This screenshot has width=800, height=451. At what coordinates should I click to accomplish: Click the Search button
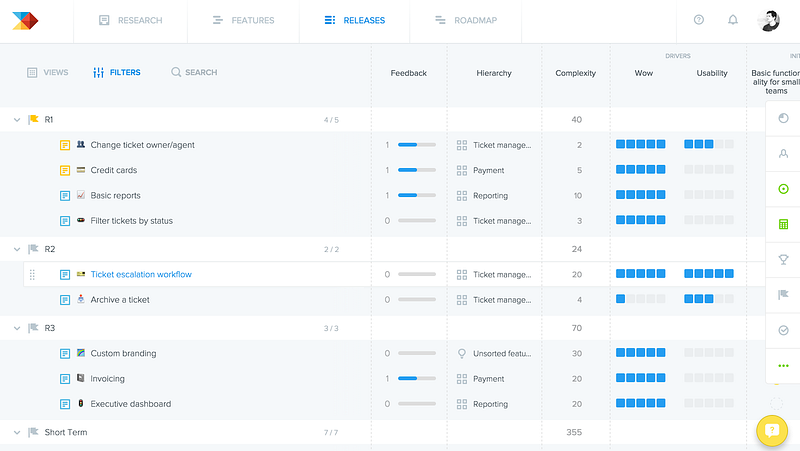pyautogui.click(x=194, y=72)
